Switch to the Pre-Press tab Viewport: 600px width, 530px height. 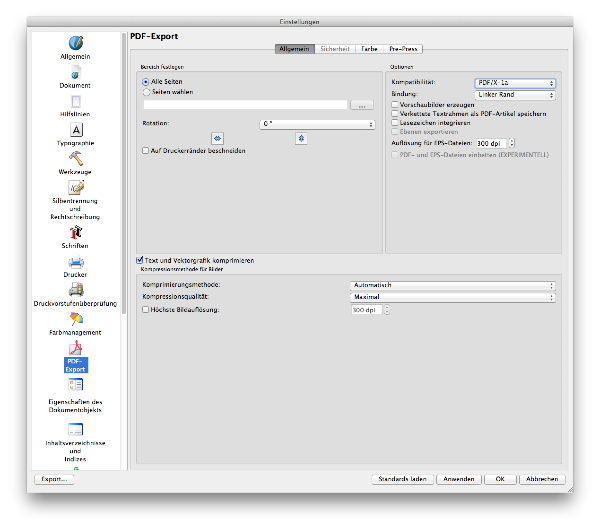(x=403, y=48)
